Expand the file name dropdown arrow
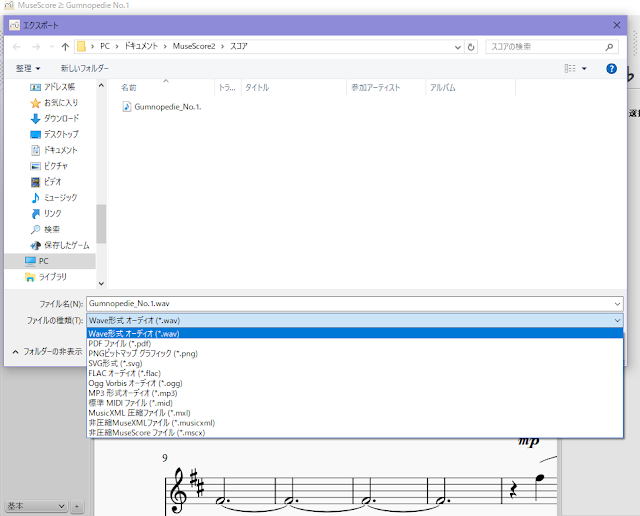Screen dimensions: 640x516 click(617, 304)
